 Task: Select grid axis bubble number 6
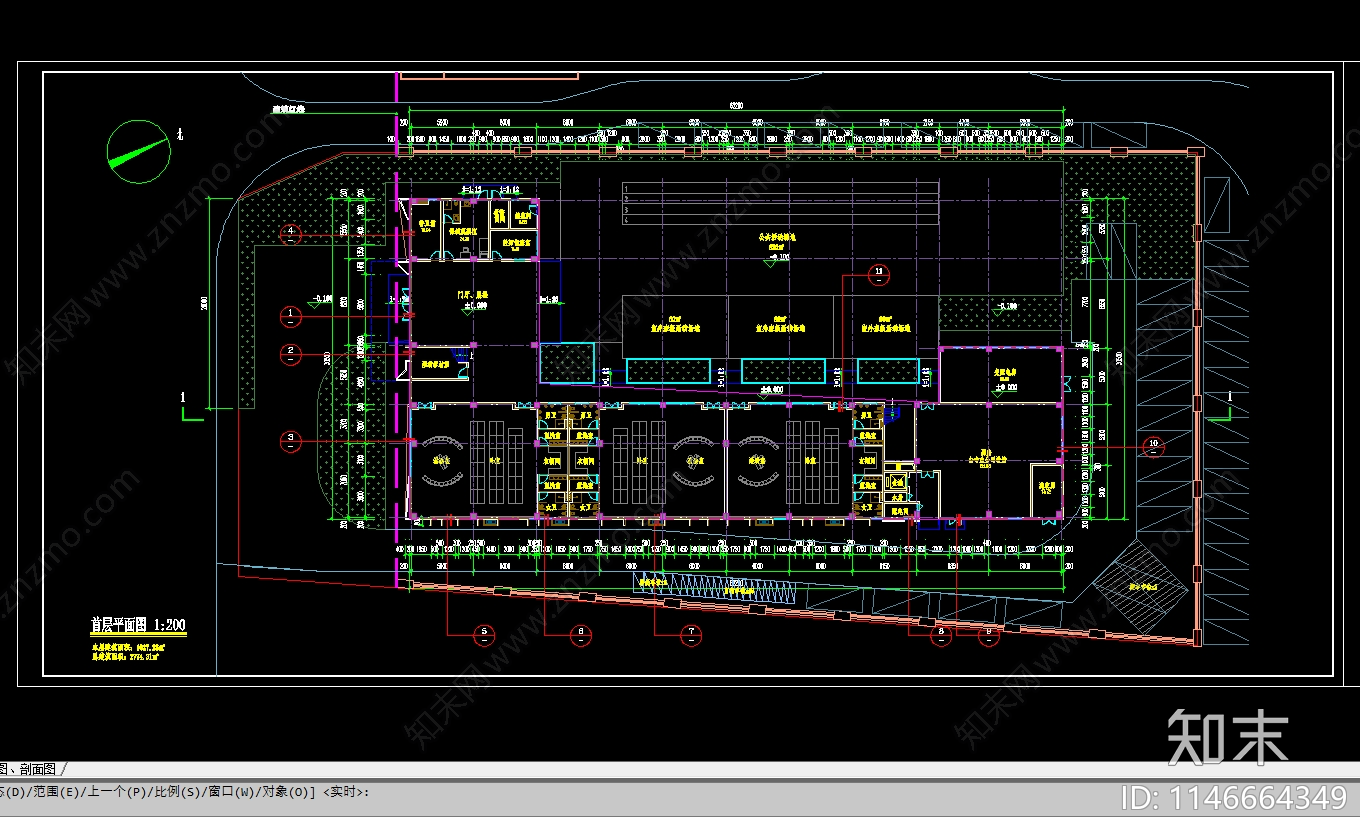(x=580, y=634)
